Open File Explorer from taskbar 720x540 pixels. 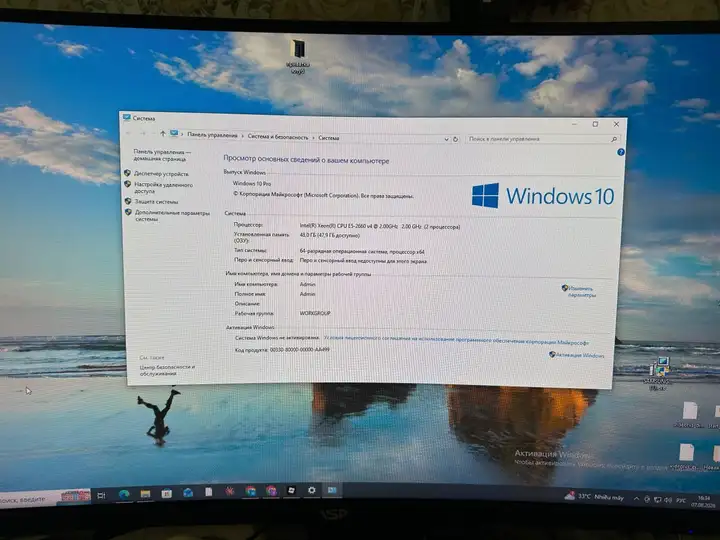145,494
